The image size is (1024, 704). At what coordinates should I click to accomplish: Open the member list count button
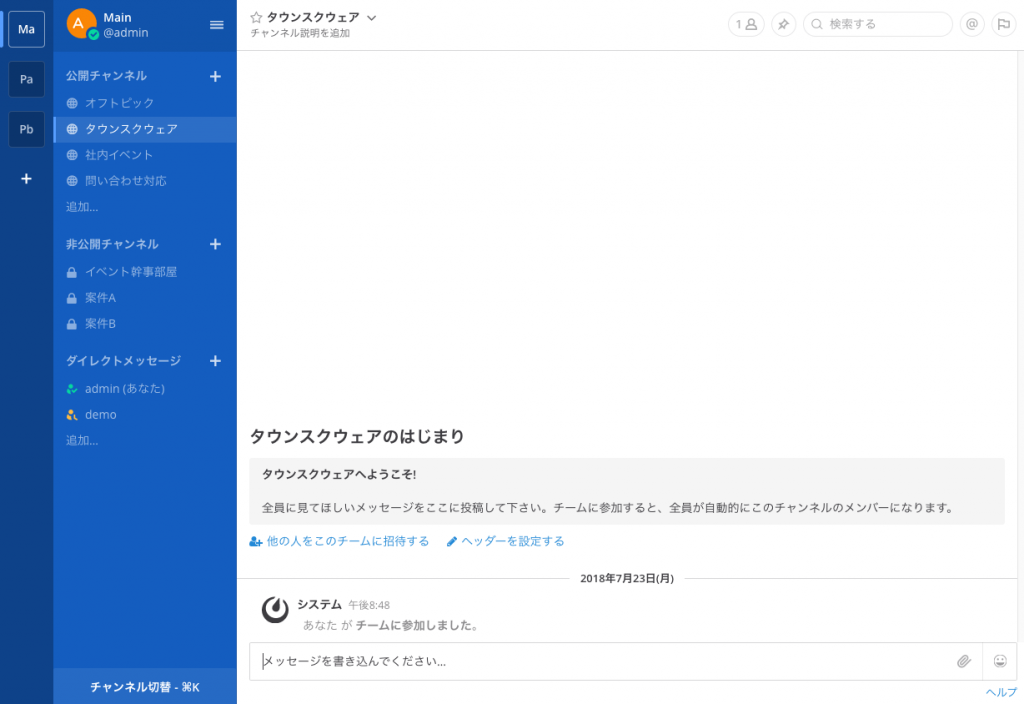click(745, 25)
